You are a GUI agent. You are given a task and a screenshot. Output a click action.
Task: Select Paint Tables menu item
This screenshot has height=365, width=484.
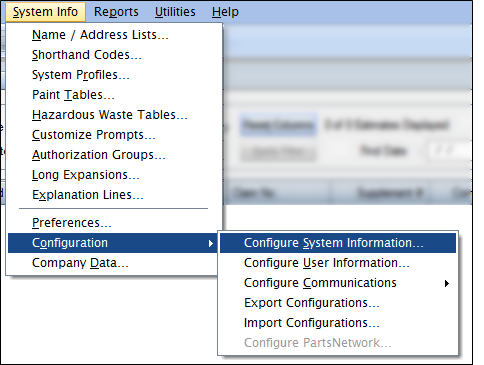tap(115, 95)
